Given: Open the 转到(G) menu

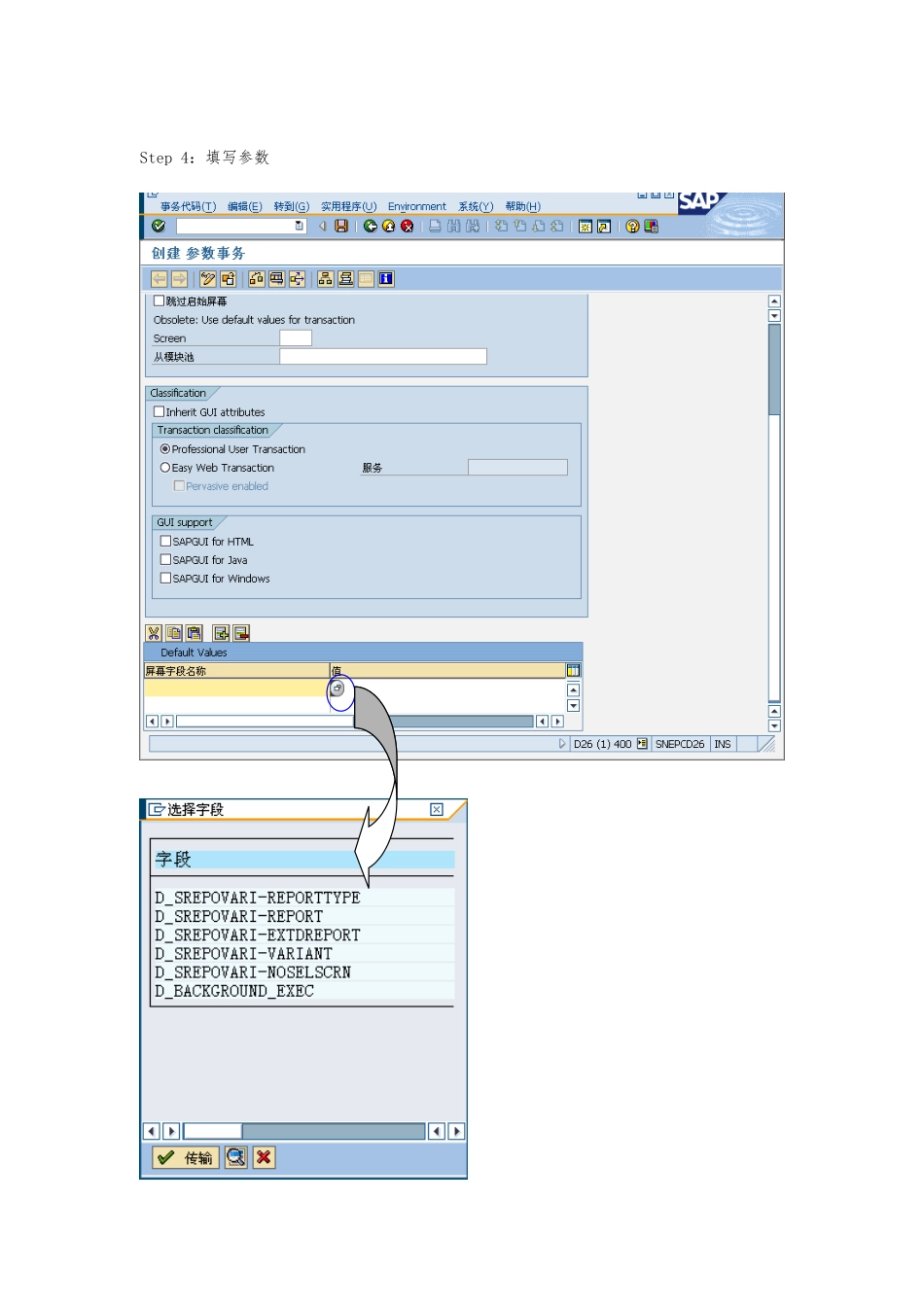Looking at the screenshot, I should pos(291,206).
